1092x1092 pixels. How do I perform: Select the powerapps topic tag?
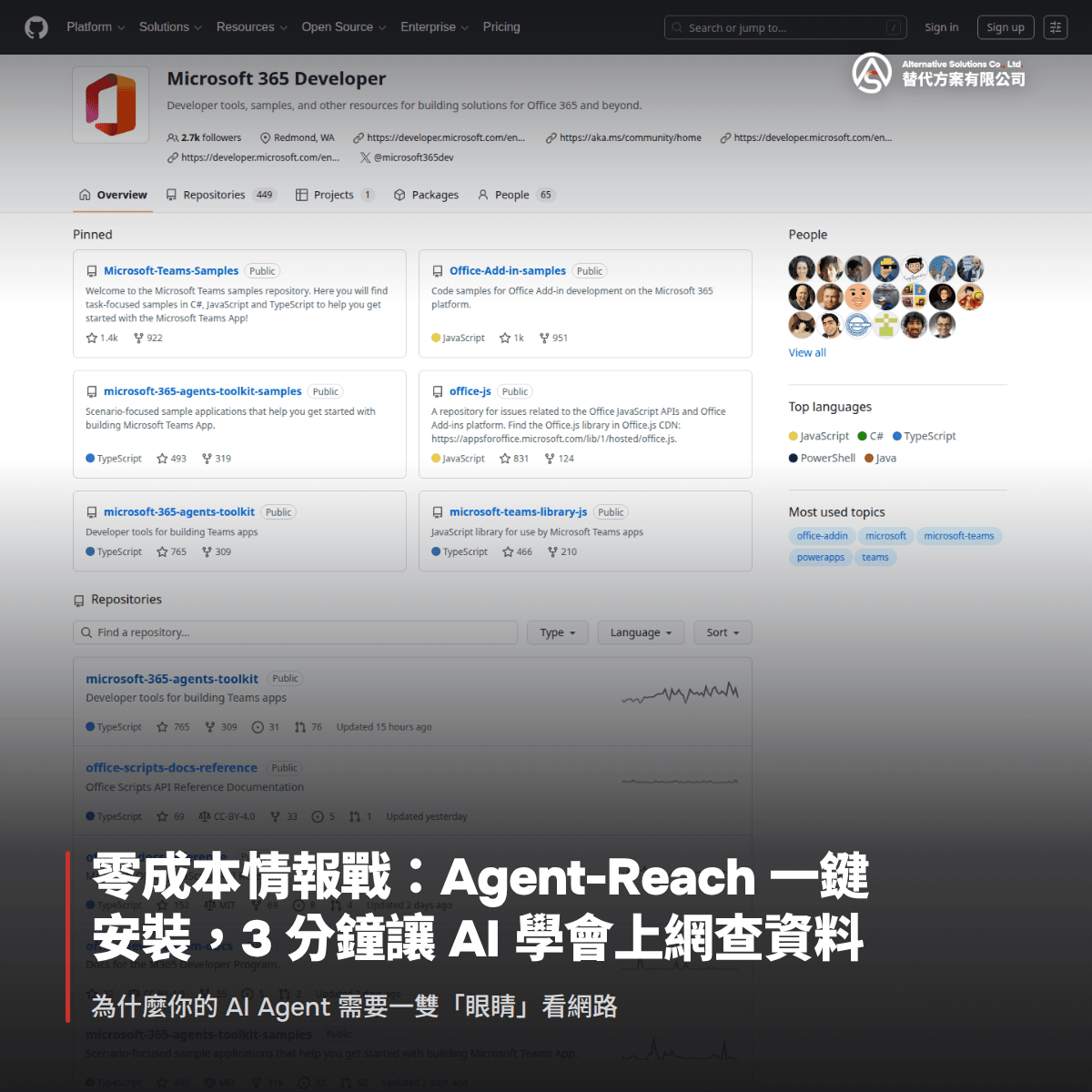[x=821, y=557]
